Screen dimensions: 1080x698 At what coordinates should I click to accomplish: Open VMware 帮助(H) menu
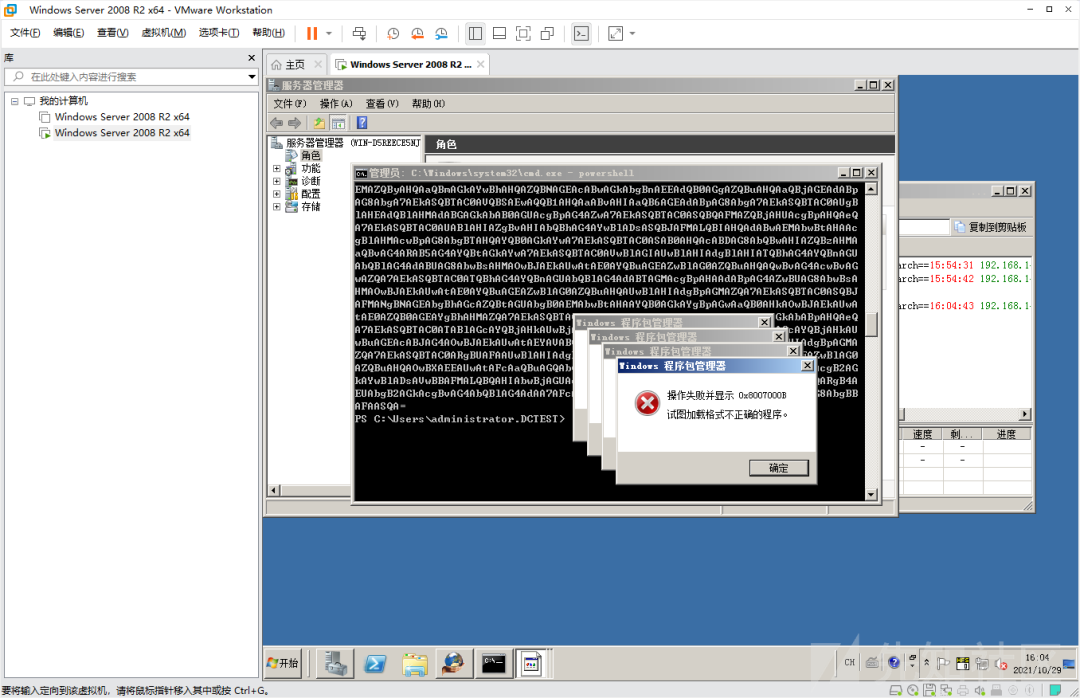pos(268,32)
